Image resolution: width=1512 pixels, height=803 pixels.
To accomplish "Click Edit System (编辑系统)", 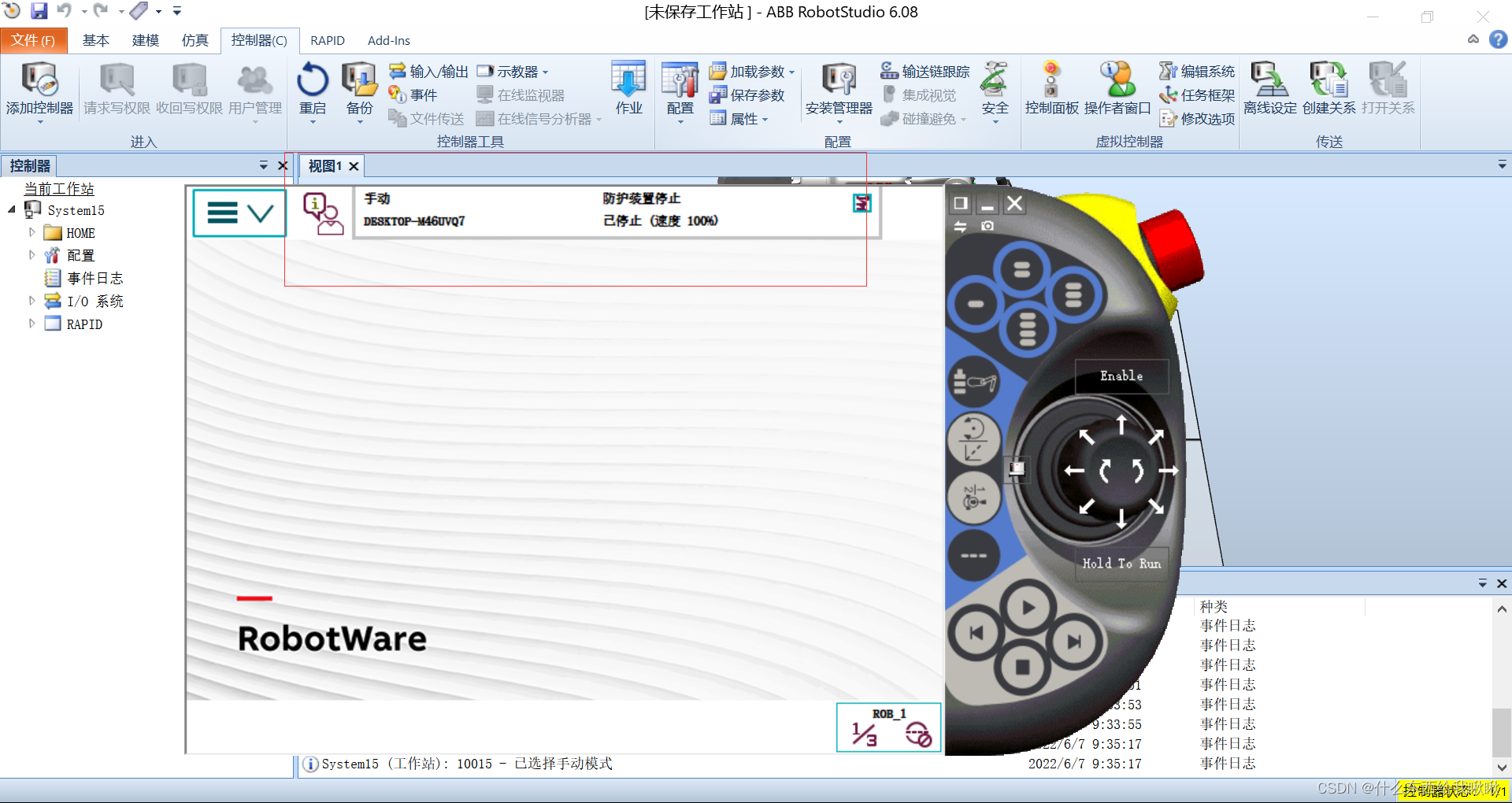I will (1197, 72).
